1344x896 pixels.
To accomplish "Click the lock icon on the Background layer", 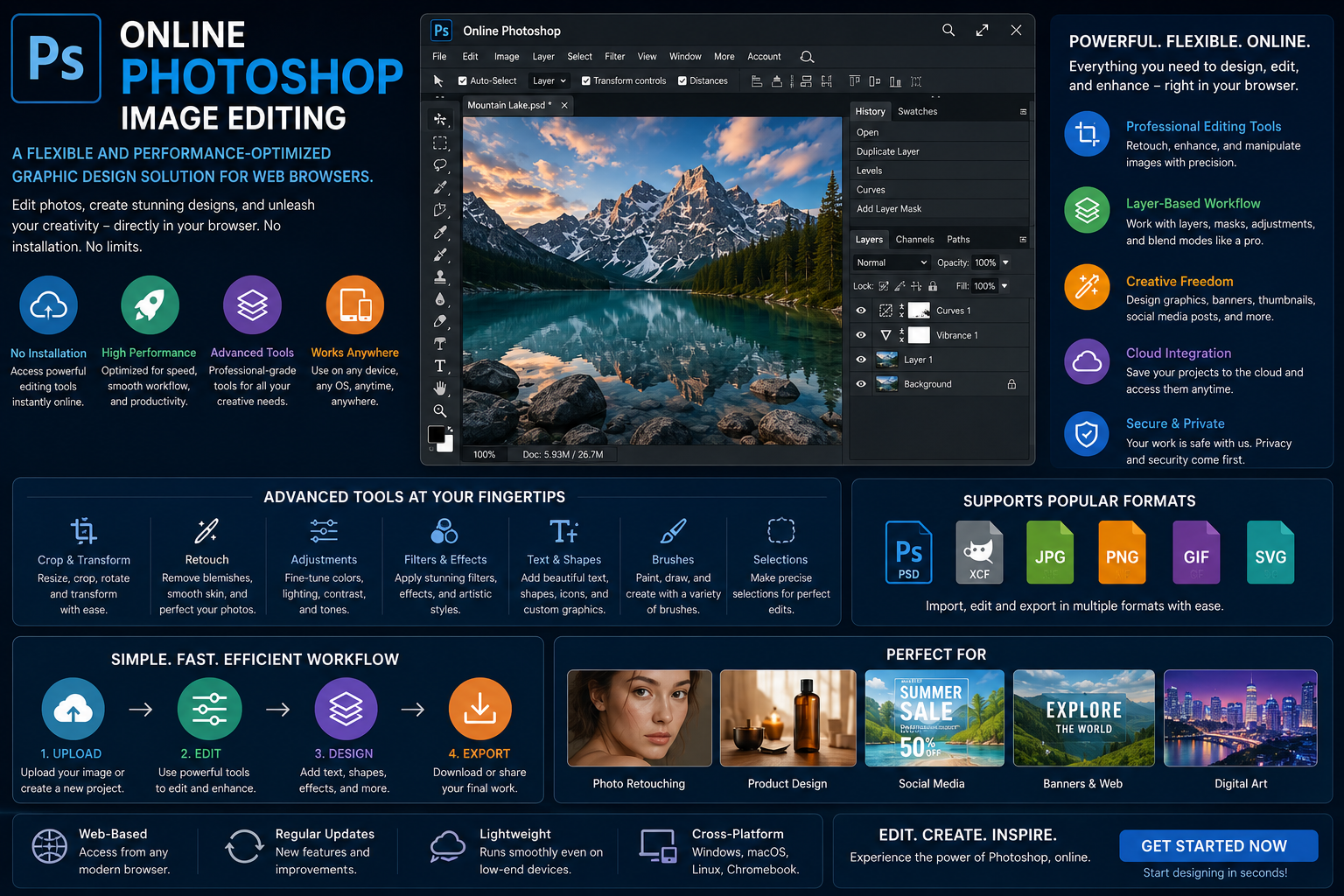I will (1011, 384).
